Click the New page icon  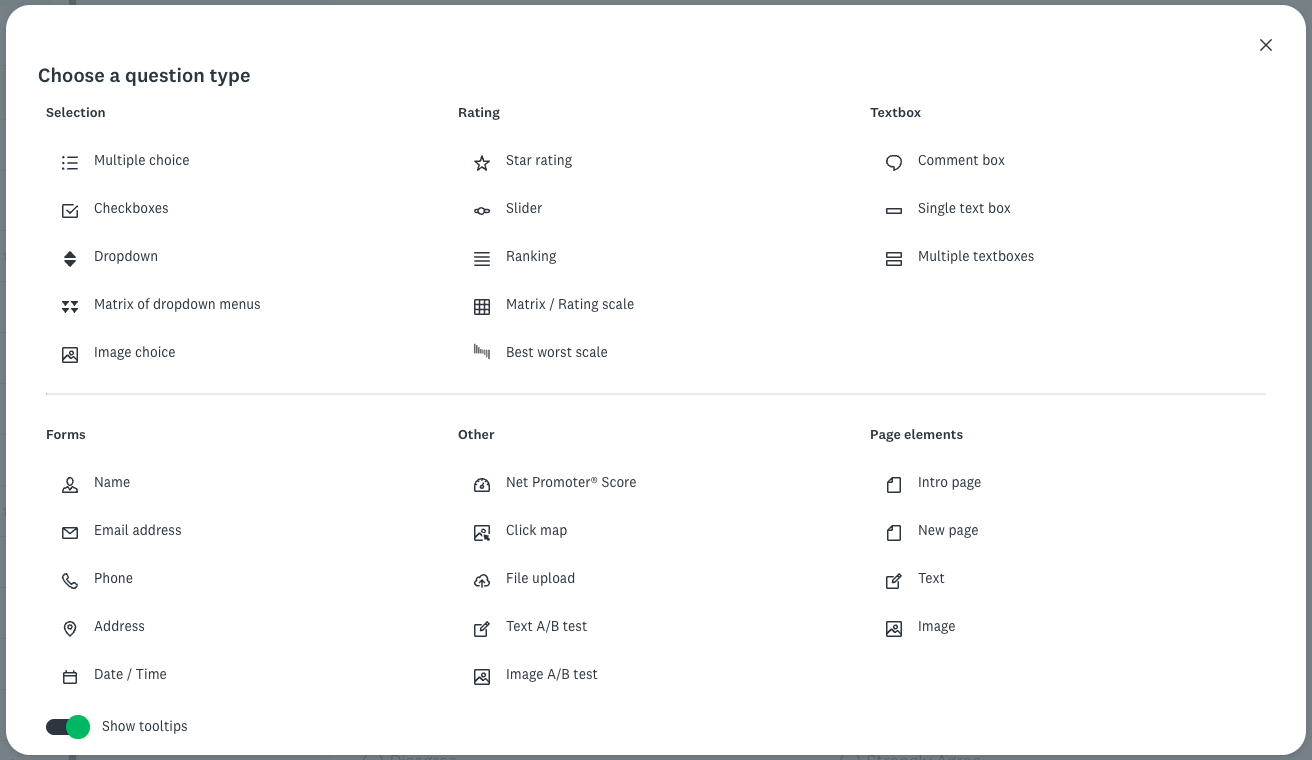tap(894, 533)
